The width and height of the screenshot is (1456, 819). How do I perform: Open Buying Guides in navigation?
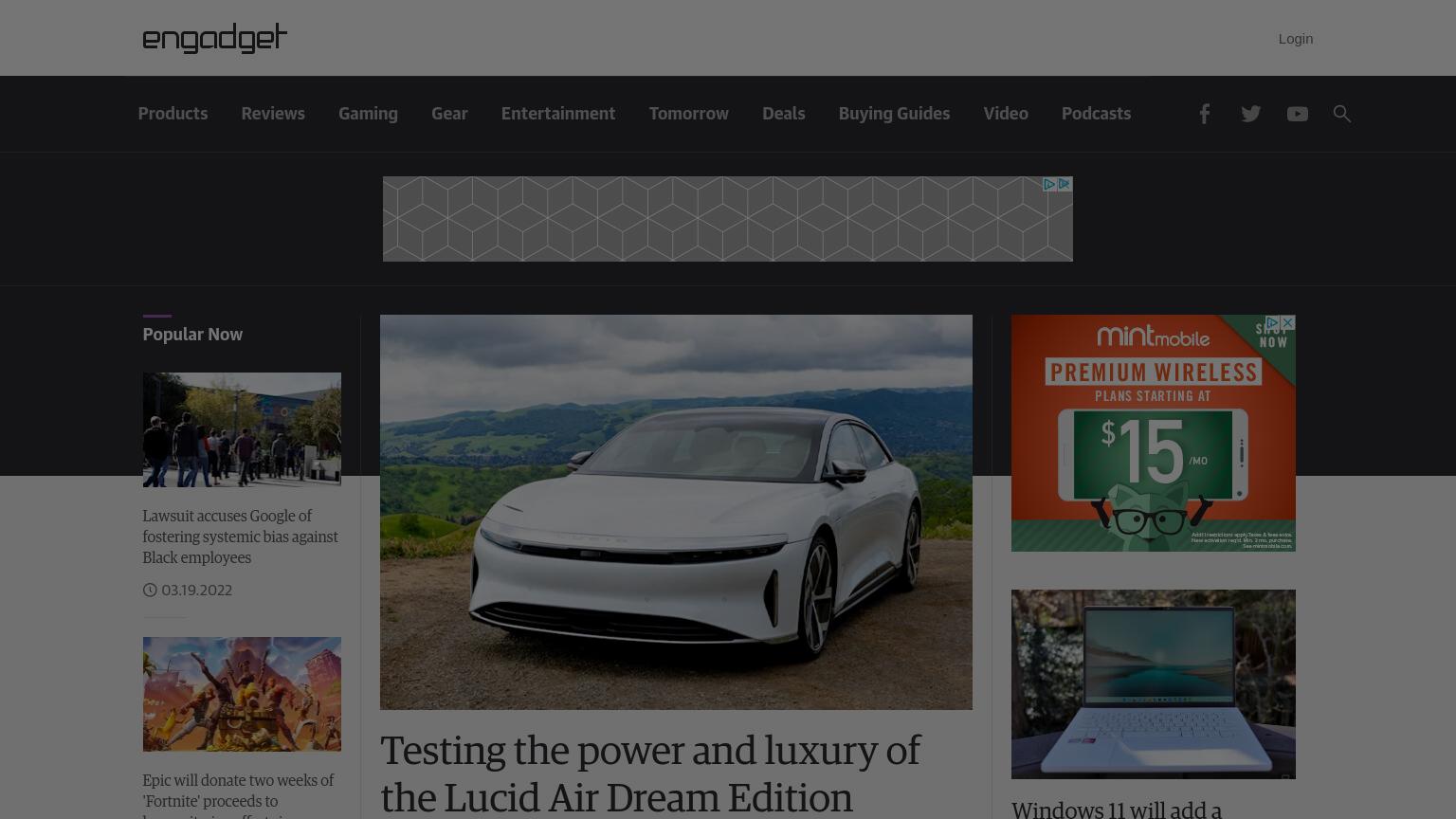coord(894,114)
